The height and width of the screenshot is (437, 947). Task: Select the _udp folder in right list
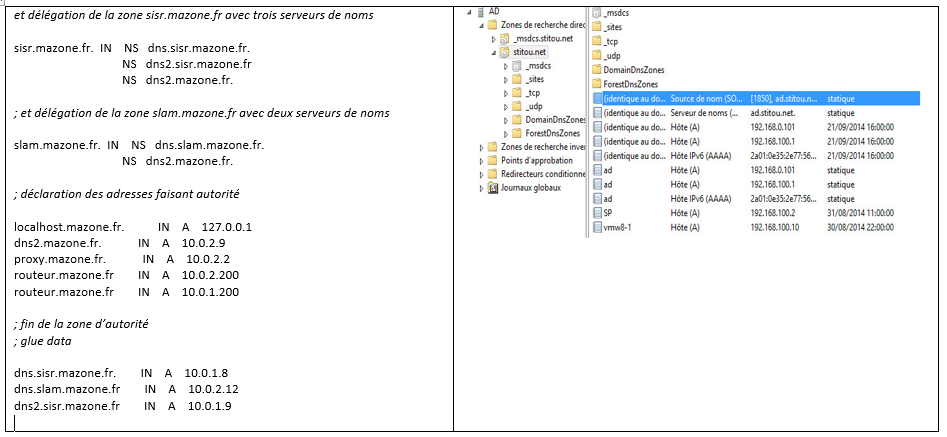pos(612,56)
